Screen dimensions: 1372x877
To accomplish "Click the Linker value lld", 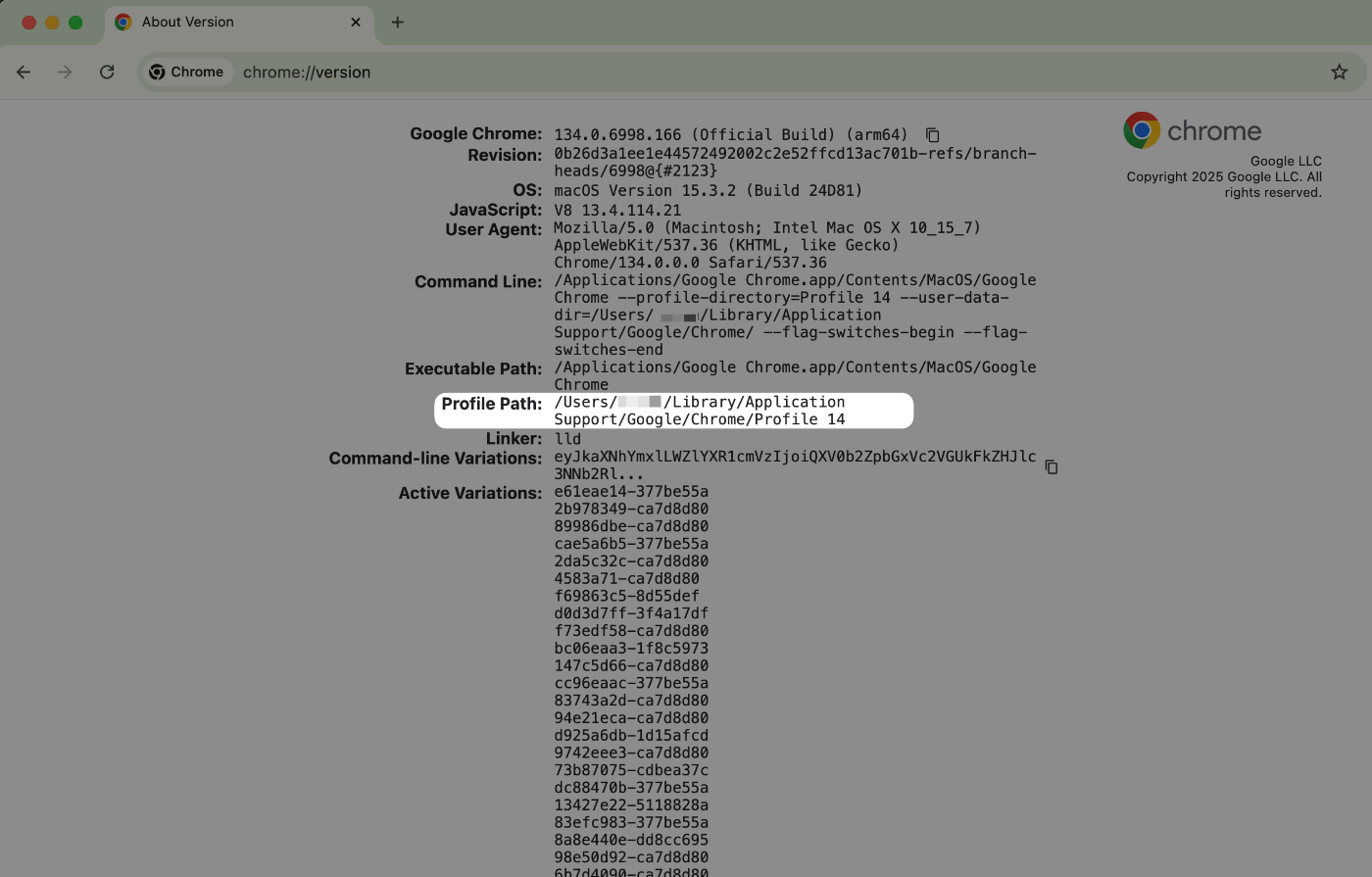I will click(567, 439).
